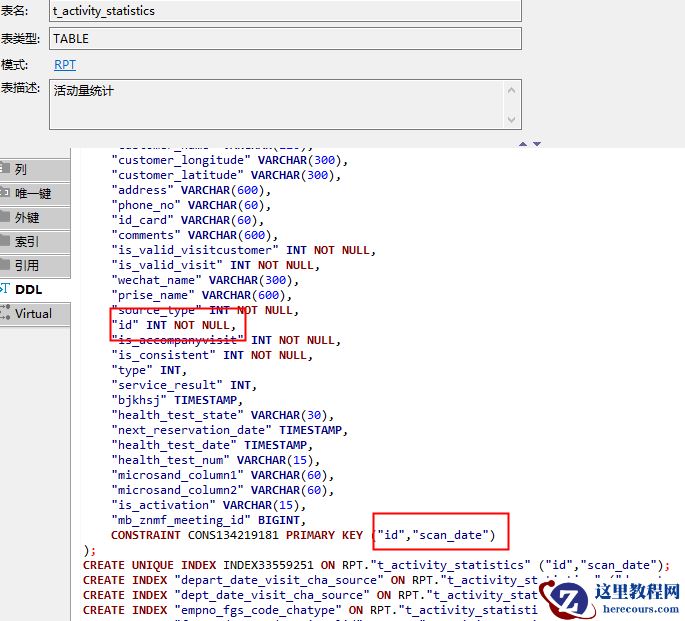Viewport: 685px width, 621px height.
Task: Switch to the 索引 indexes tab
Action: coord(35,242)
